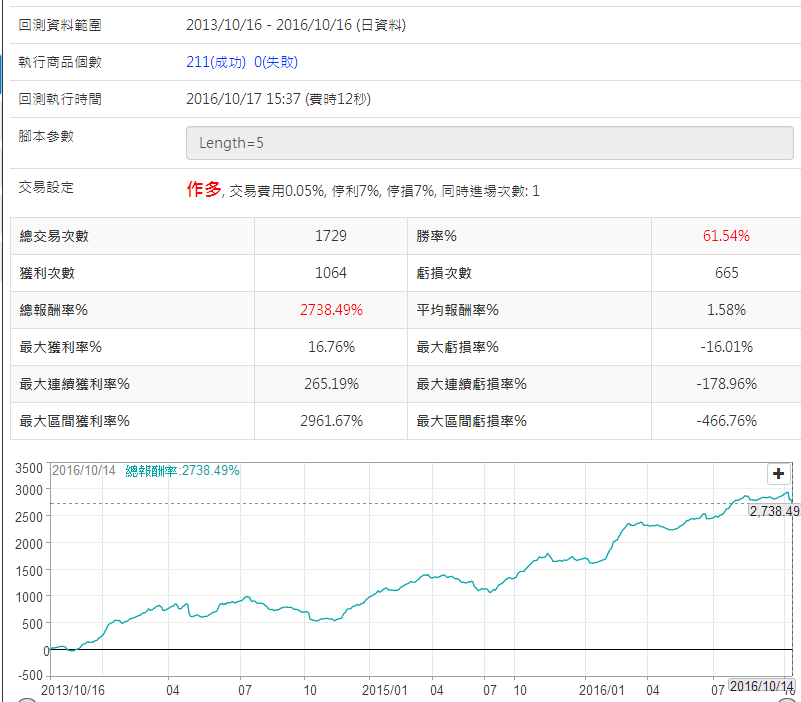Click the plus button on the chart
This screenshot has width=801, height=702.
pos(779,474)
